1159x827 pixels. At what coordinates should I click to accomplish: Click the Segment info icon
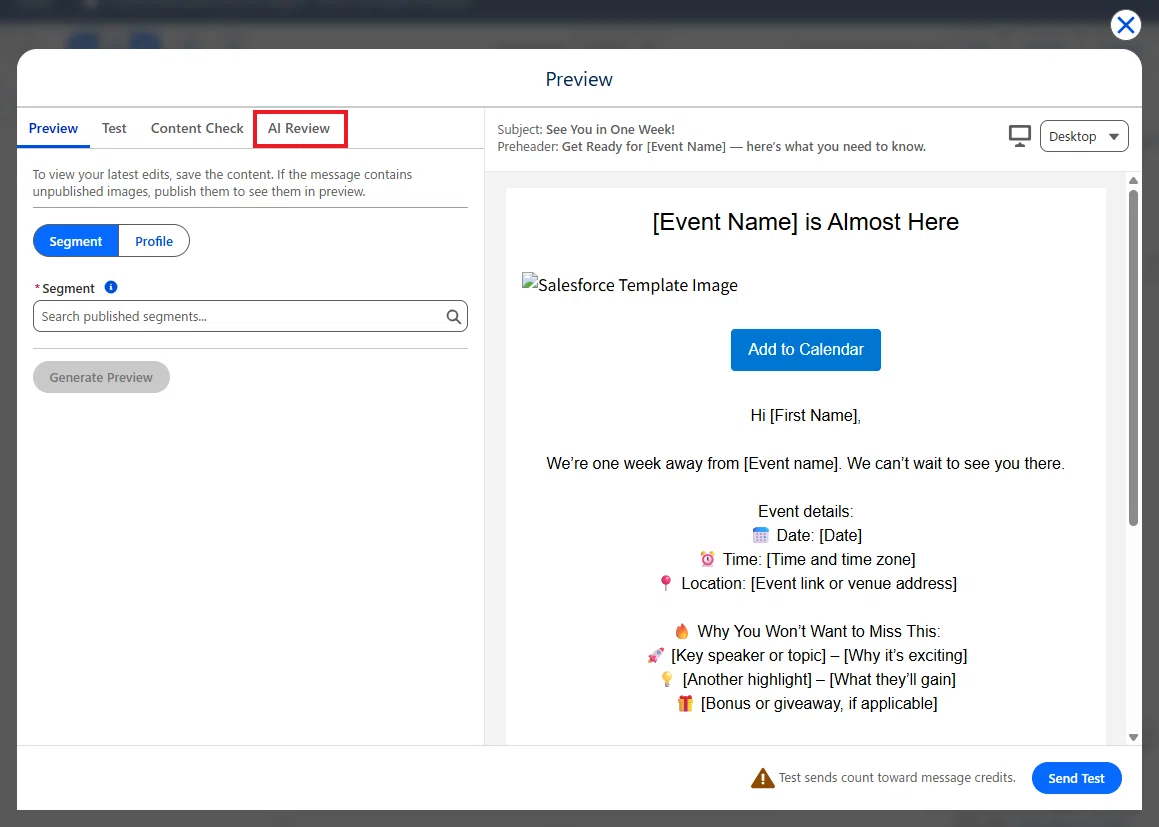(x=111, y=287)
